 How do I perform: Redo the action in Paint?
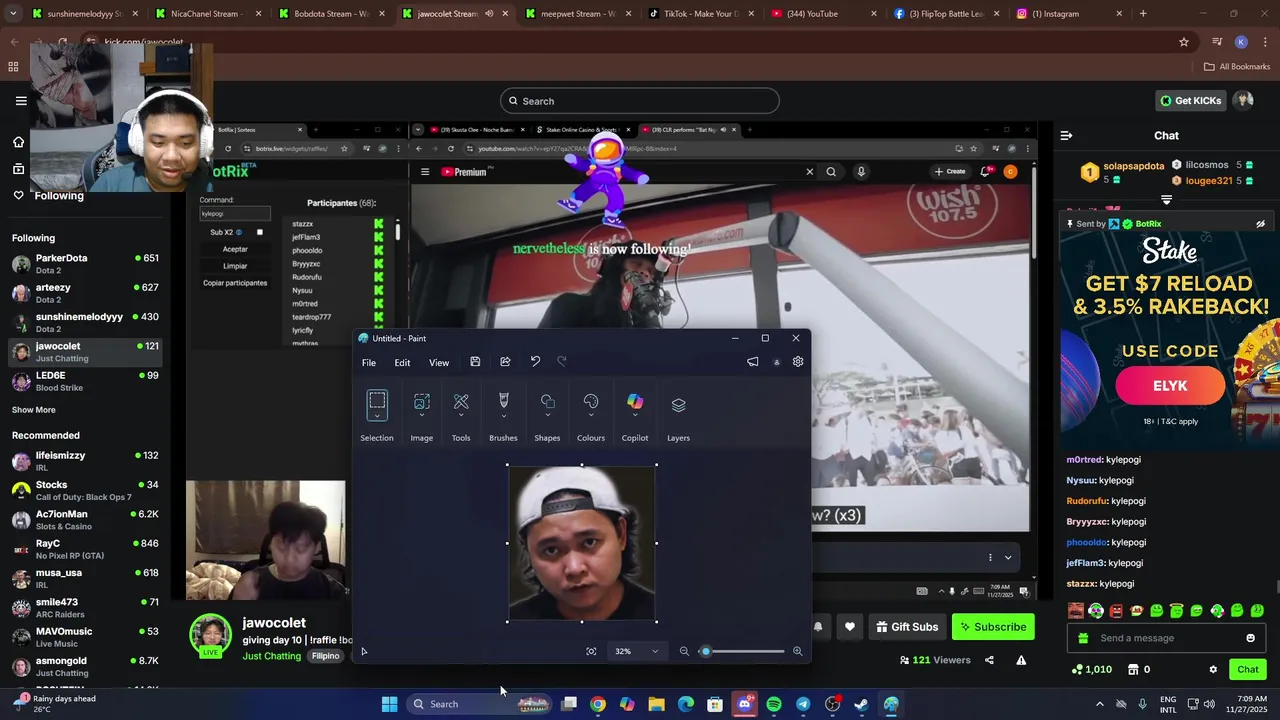click(561, 362)
